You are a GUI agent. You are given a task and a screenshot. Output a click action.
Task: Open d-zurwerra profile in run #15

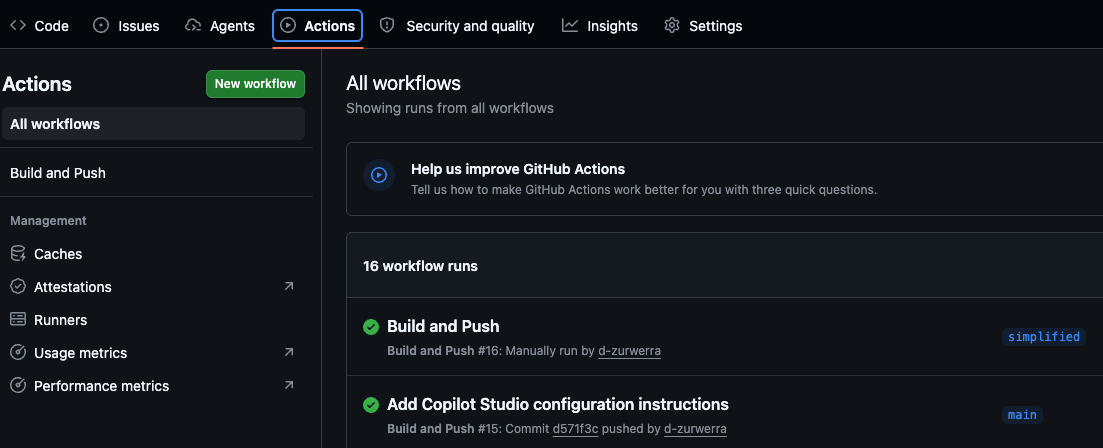695,428
